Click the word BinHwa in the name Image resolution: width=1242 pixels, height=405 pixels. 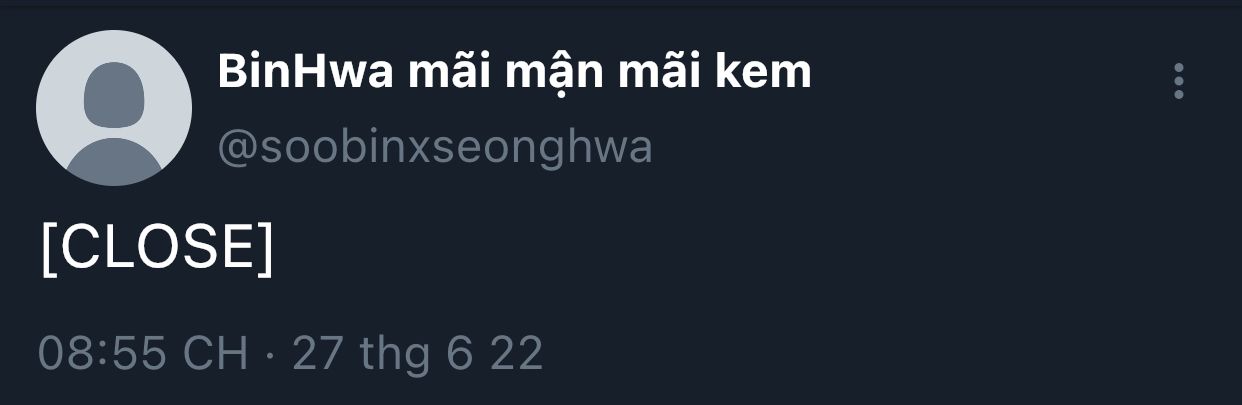pyautogui.click(x=306, y=72)
